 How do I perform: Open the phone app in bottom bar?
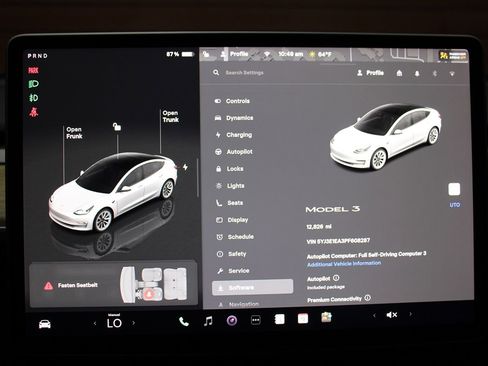click(184, 321)
